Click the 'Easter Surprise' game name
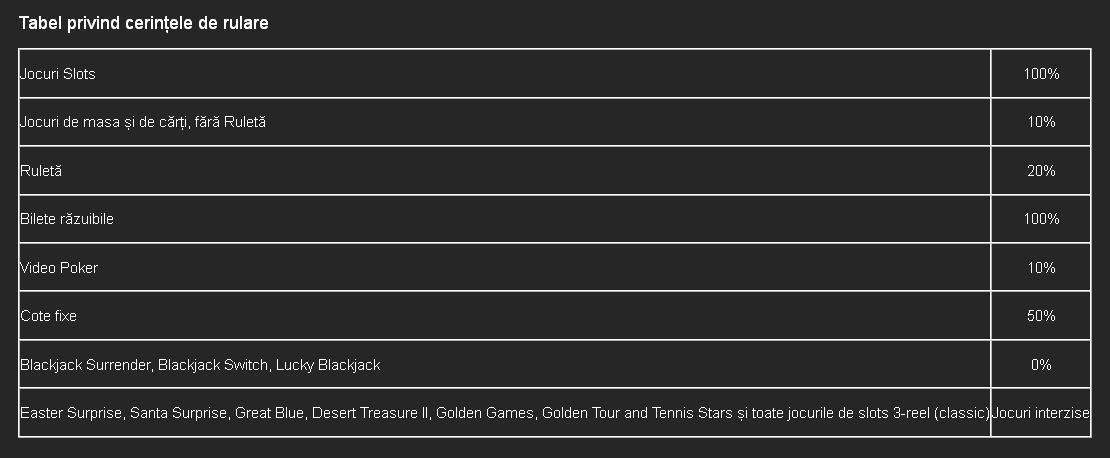Screen dimensions: 1110x458 click(x=72, y=413)
